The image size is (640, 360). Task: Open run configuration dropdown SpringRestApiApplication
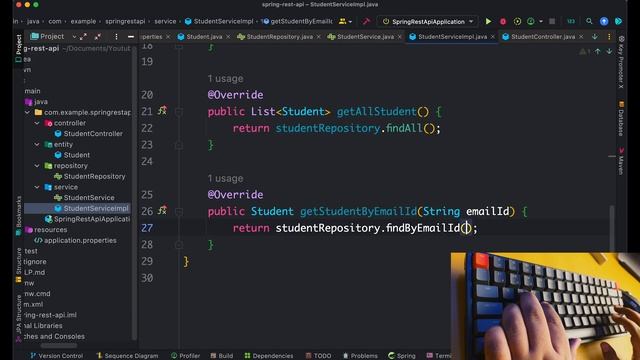(428, 21)
